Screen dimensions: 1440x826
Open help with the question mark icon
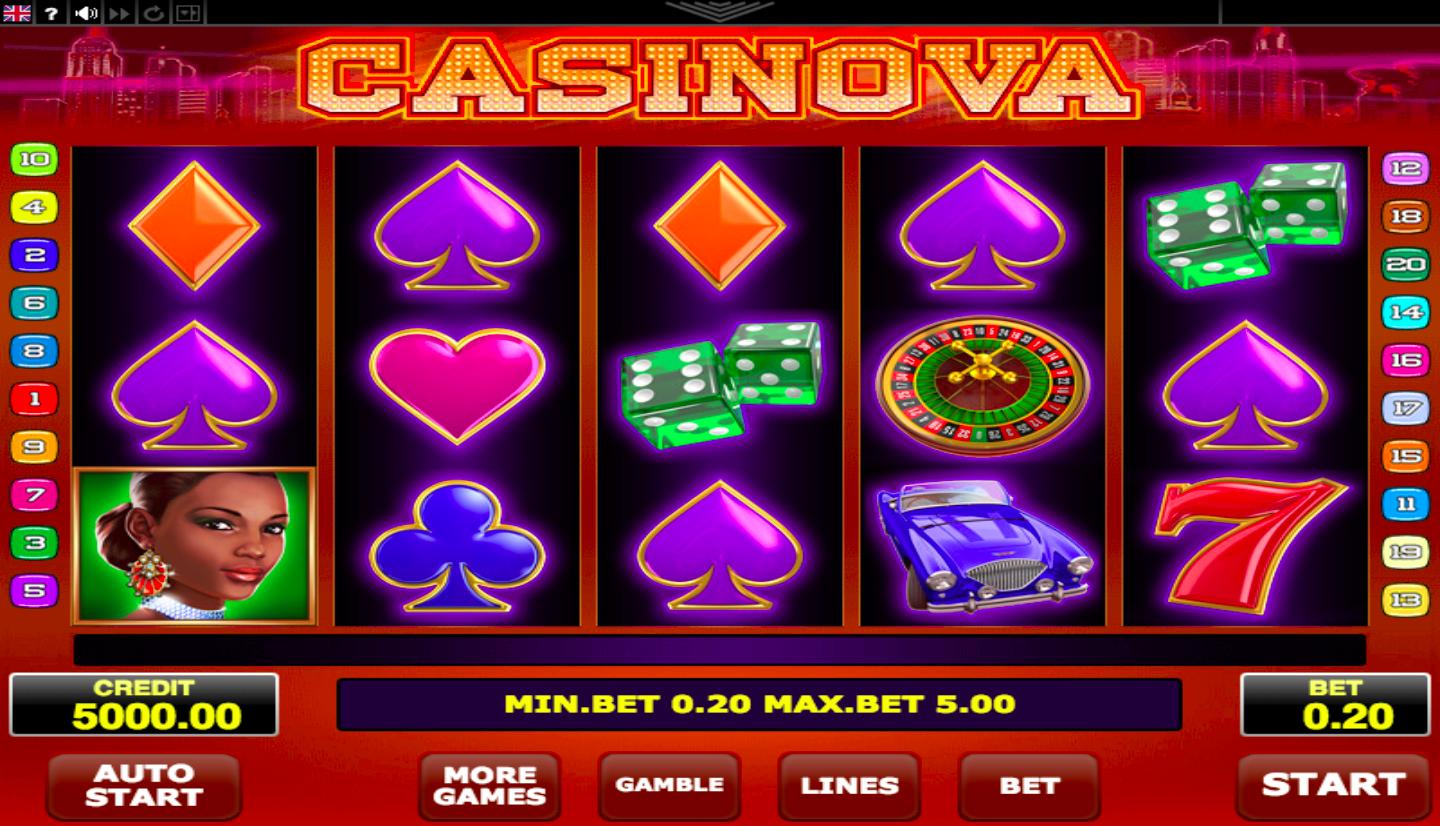51,13
